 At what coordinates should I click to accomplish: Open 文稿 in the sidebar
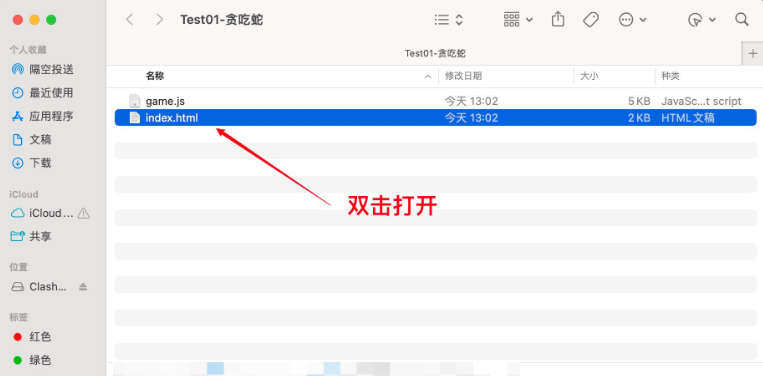(40, 140)
